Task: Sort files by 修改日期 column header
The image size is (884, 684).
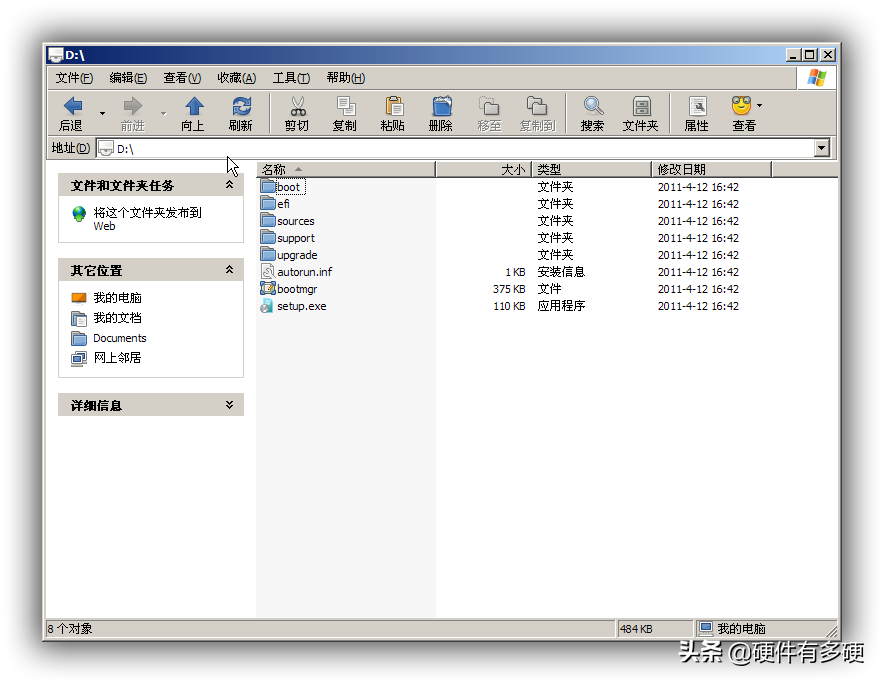Action: point(711,169)
